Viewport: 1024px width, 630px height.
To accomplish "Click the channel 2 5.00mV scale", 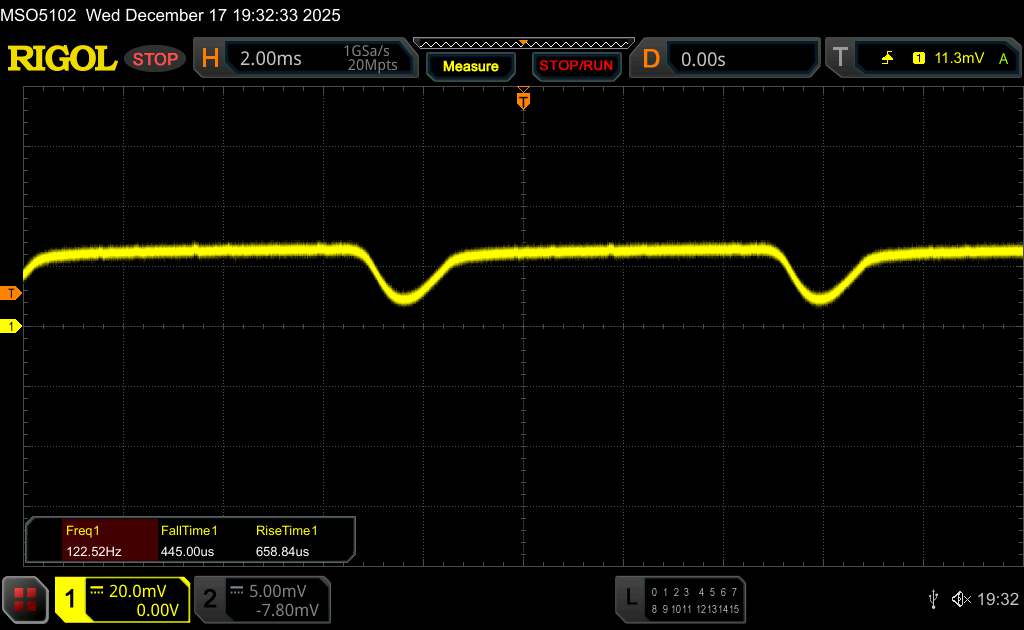I will click(278, 591).
